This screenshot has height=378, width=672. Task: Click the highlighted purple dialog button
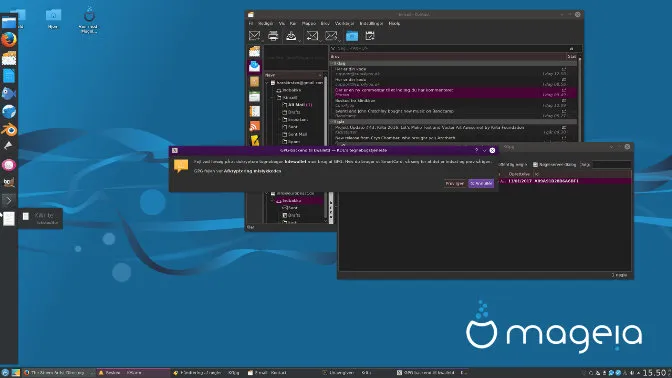(x=481, y=183)
